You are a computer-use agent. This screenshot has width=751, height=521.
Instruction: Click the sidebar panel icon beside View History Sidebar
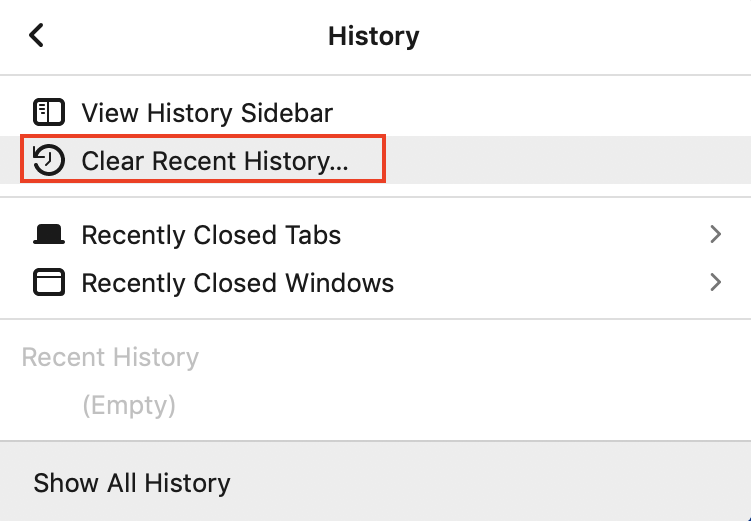(48, 112)
